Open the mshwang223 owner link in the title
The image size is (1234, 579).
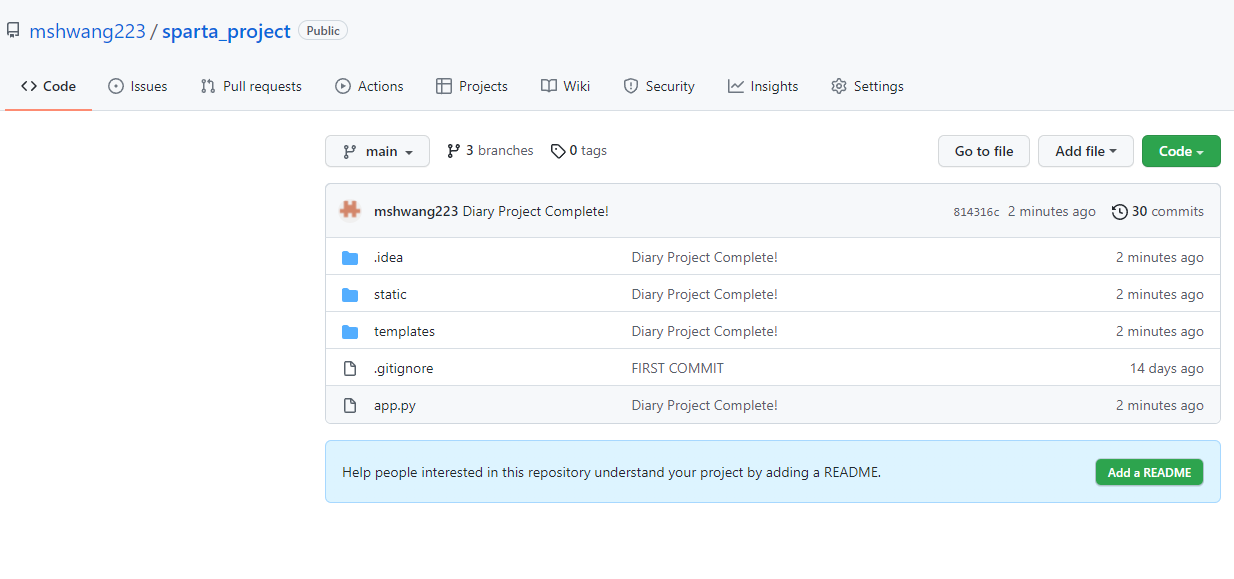[x=87, y=31]
